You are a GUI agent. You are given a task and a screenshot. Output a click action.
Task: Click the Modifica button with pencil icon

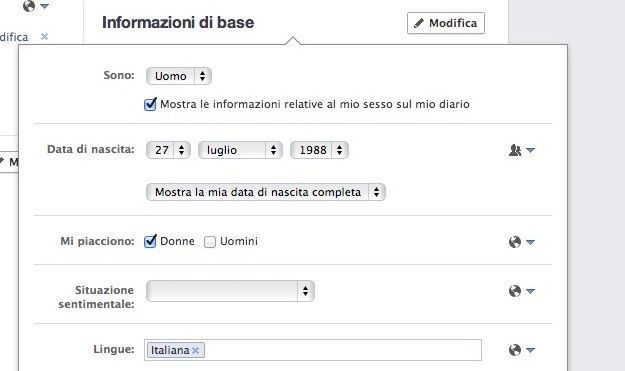tap(446, 23)
